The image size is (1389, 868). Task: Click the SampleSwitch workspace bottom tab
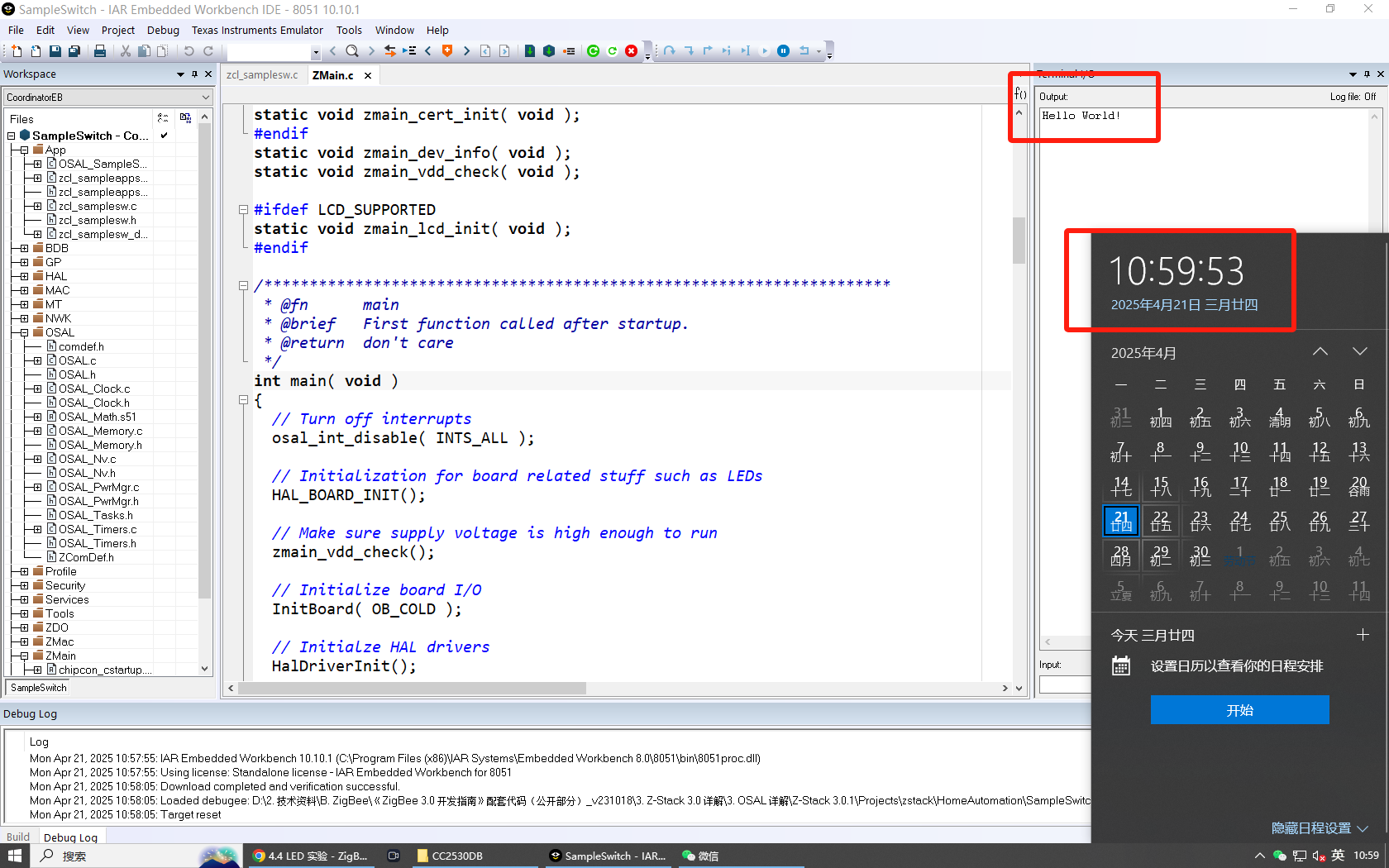pyautogui.click(x=39, y=688)
